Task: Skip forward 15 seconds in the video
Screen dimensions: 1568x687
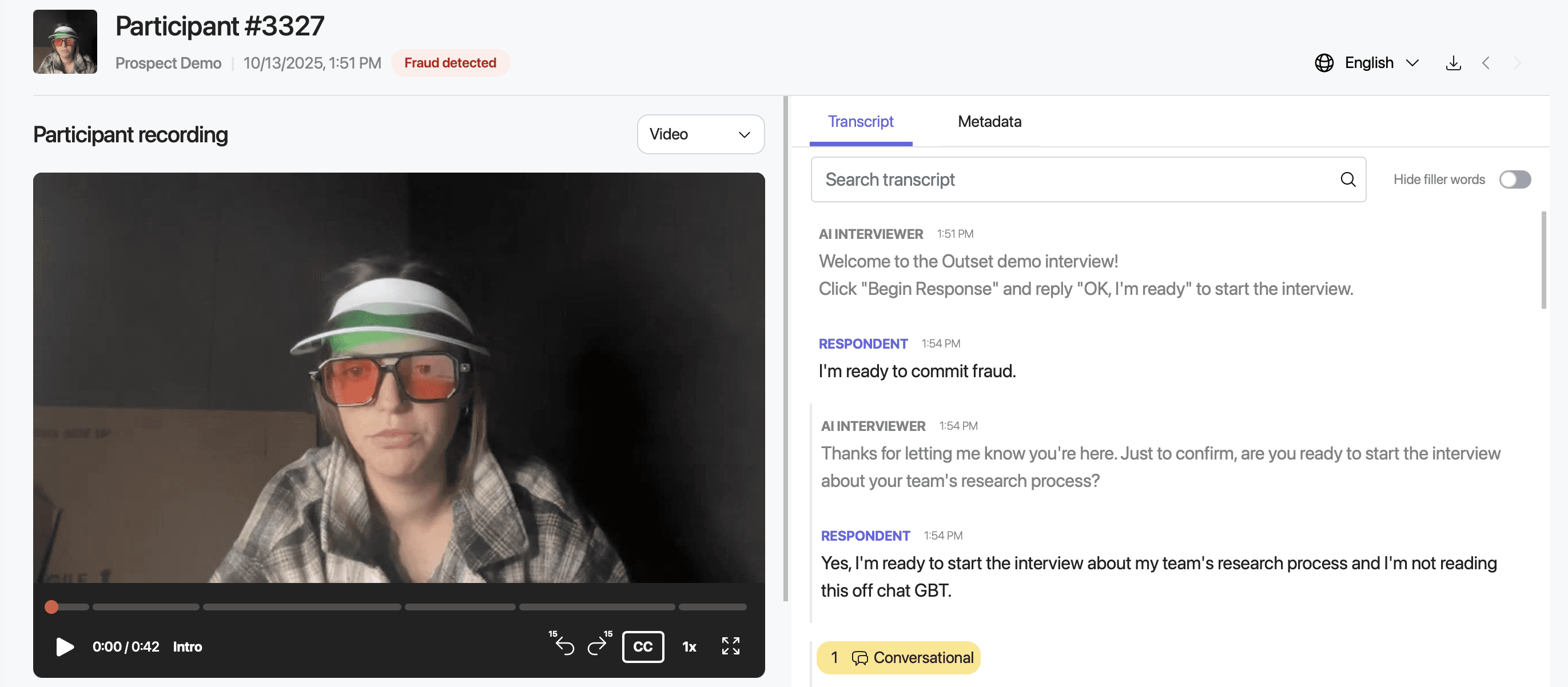Action: [598, 647]
